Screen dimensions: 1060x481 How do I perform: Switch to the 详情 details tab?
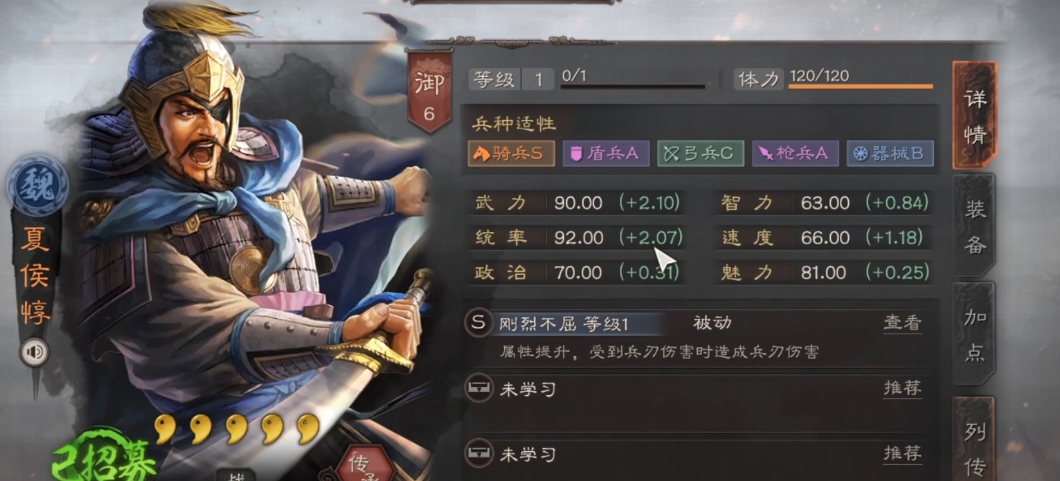[x=974, y=116]
